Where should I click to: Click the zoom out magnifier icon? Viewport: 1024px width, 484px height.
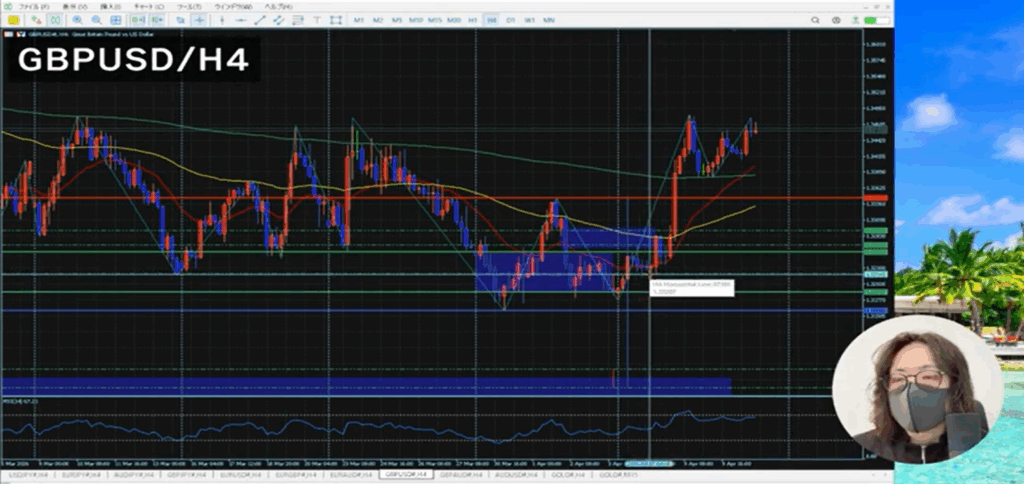[x=96, y=20]
